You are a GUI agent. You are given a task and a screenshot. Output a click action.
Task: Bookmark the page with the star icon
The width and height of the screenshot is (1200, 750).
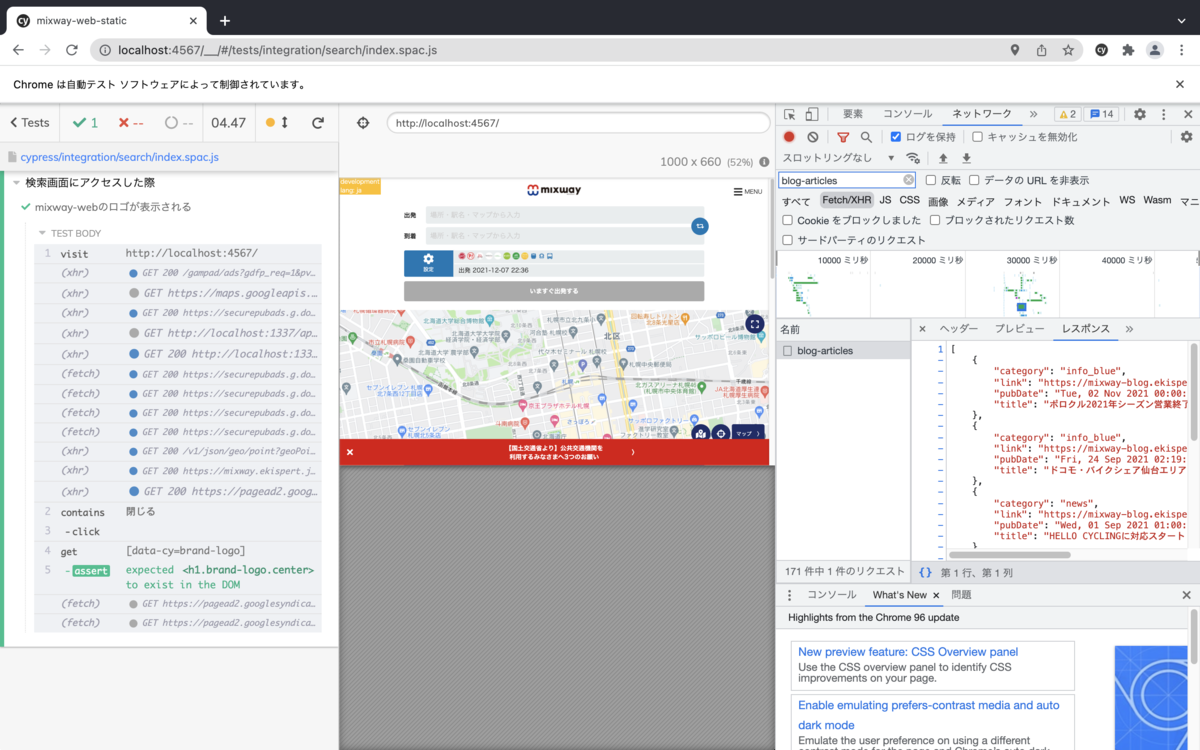(1068, 50)
